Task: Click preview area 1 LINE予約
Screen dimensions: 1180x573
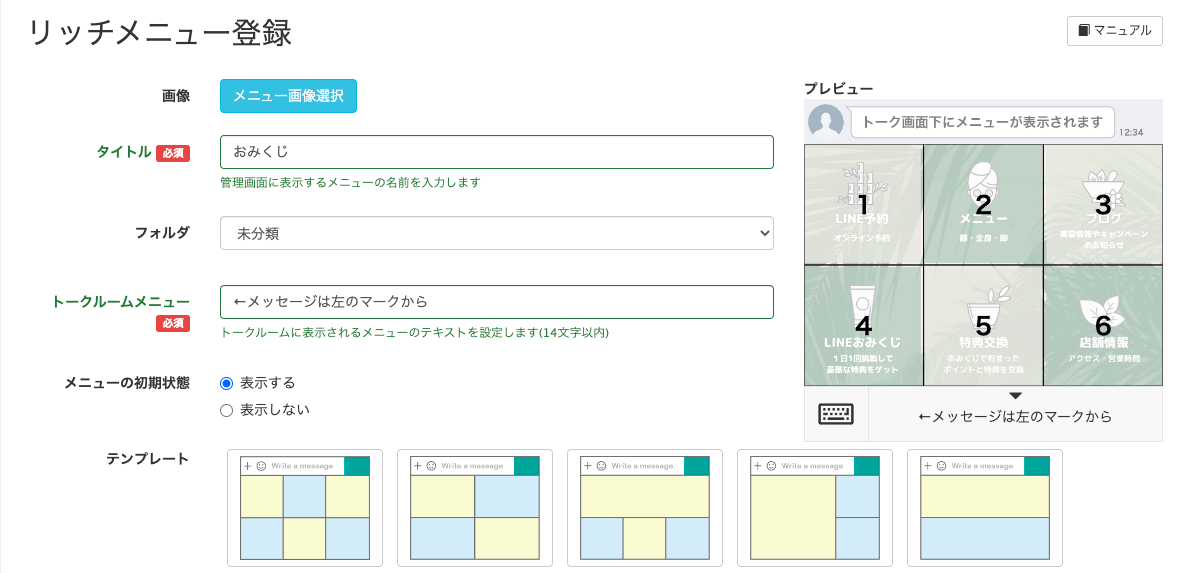Action: click(864, 205)
